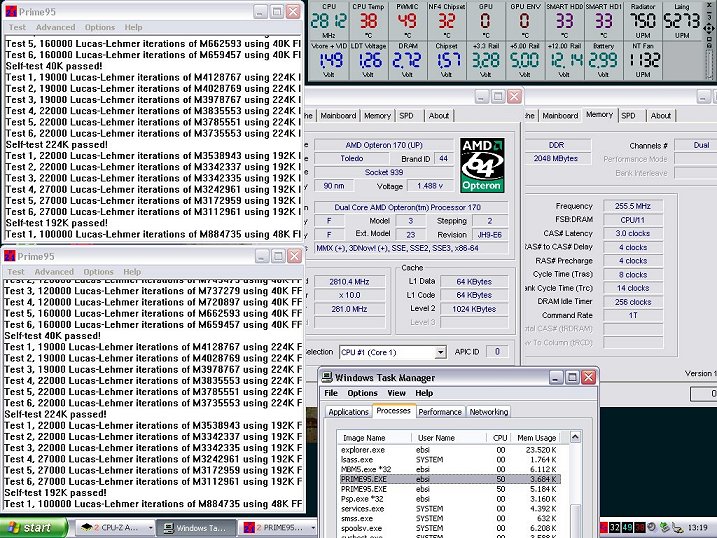Open Options menu in lower Prime95 window
Screen dimensions: 717x538
pyautogui.click(x=98, y=272)
